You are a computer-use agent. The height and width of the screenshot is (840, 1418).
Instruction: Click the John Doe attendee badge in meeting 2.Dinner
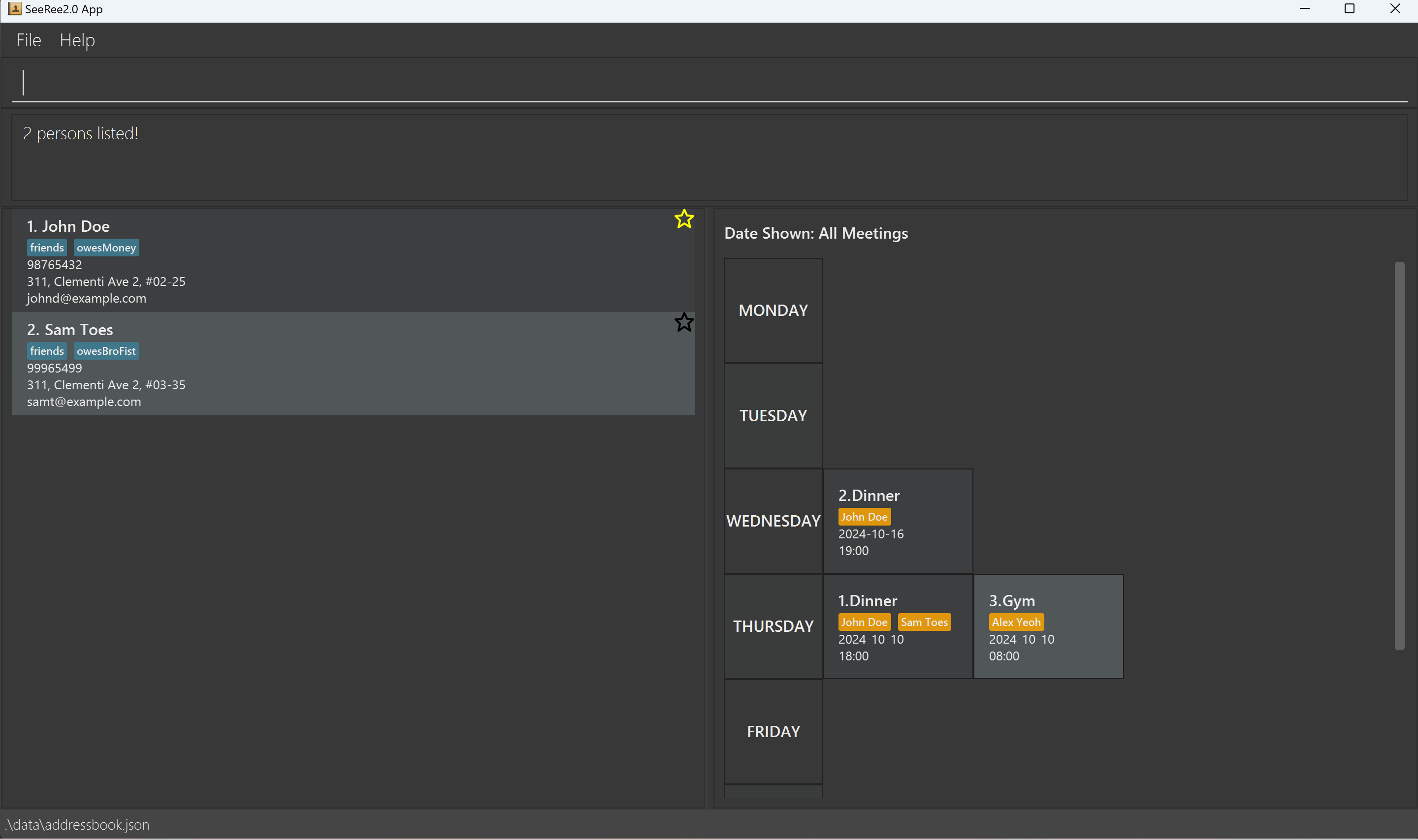pos(864,516)
